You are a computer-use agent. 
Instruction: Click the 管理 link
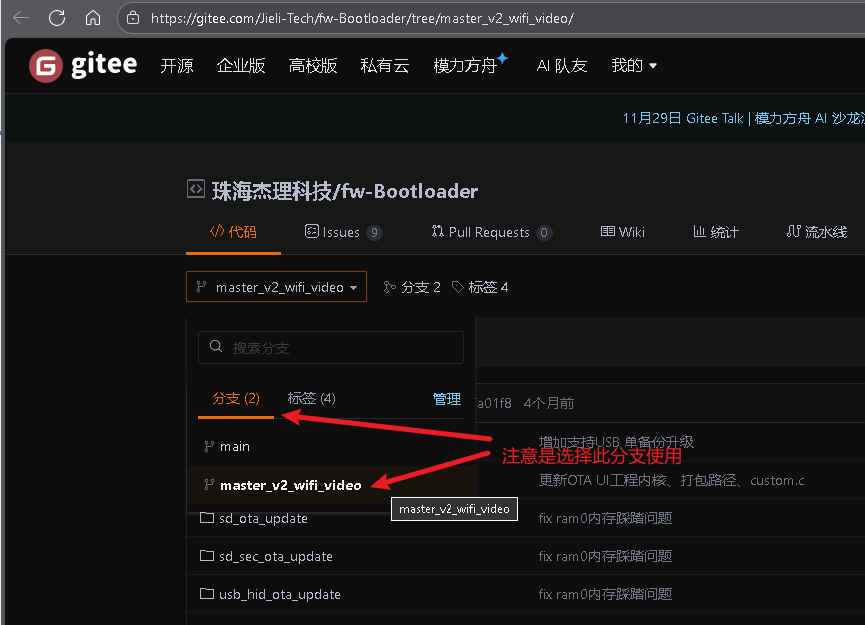tap(447, 399)
